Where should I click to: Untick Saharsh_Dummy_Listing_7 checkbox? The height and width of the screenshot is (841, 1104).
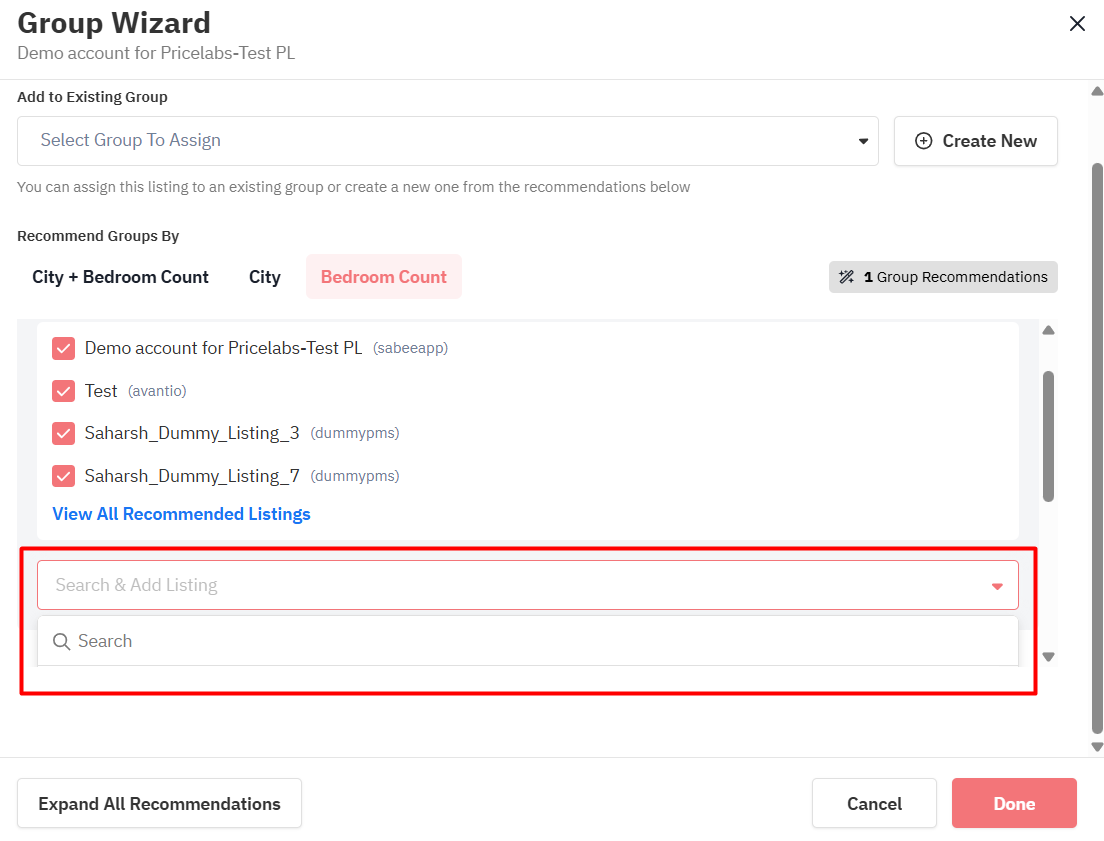tap(64, 476)
